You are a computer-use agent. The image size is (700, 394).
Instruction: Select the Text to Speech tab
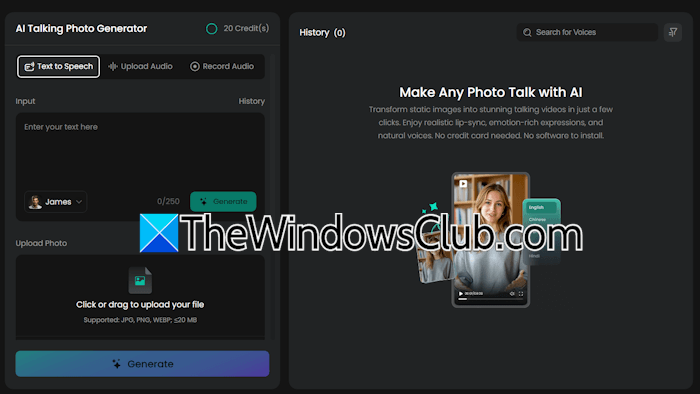58,66
